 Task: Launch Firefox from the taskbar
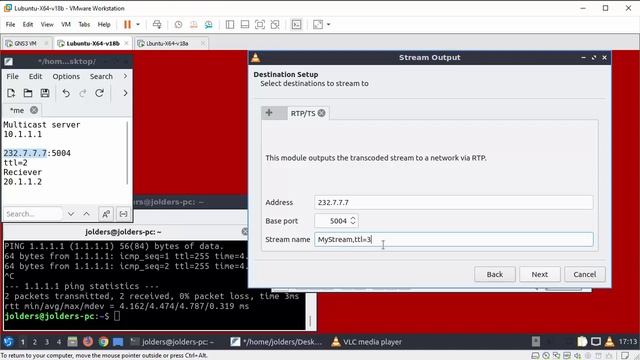coord(88,342)
